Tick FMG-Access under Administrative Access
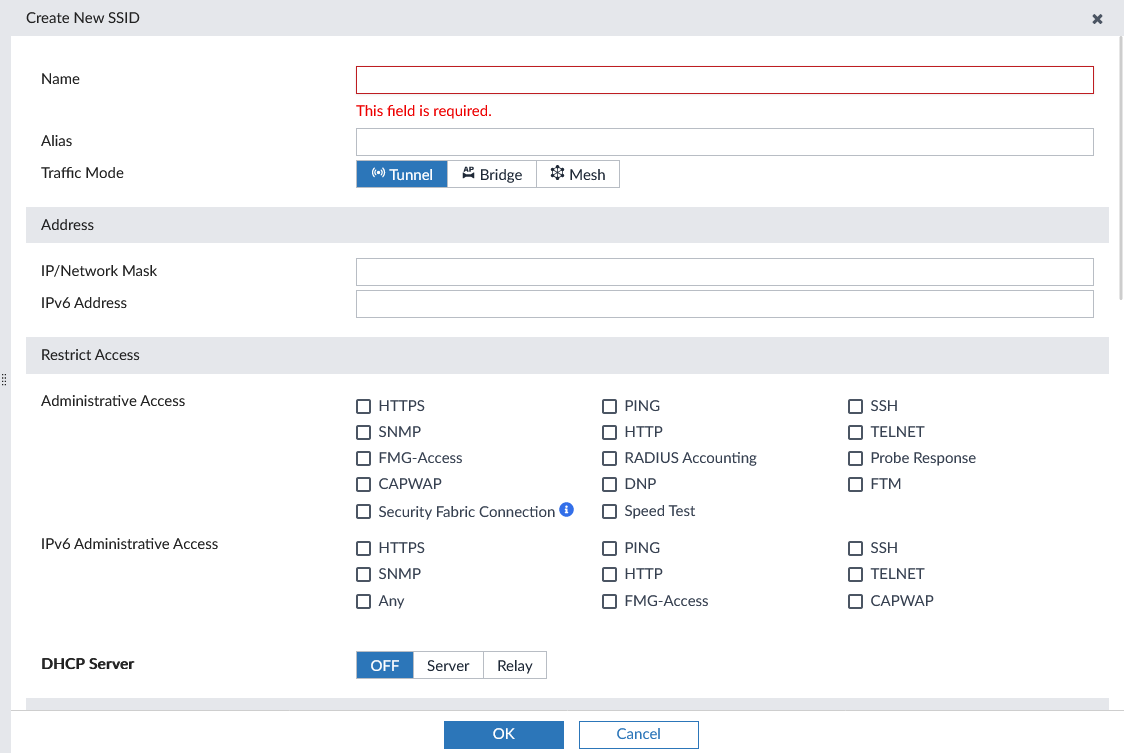Viewport: 1124px width, 753px height. click(x=363, y=458)
